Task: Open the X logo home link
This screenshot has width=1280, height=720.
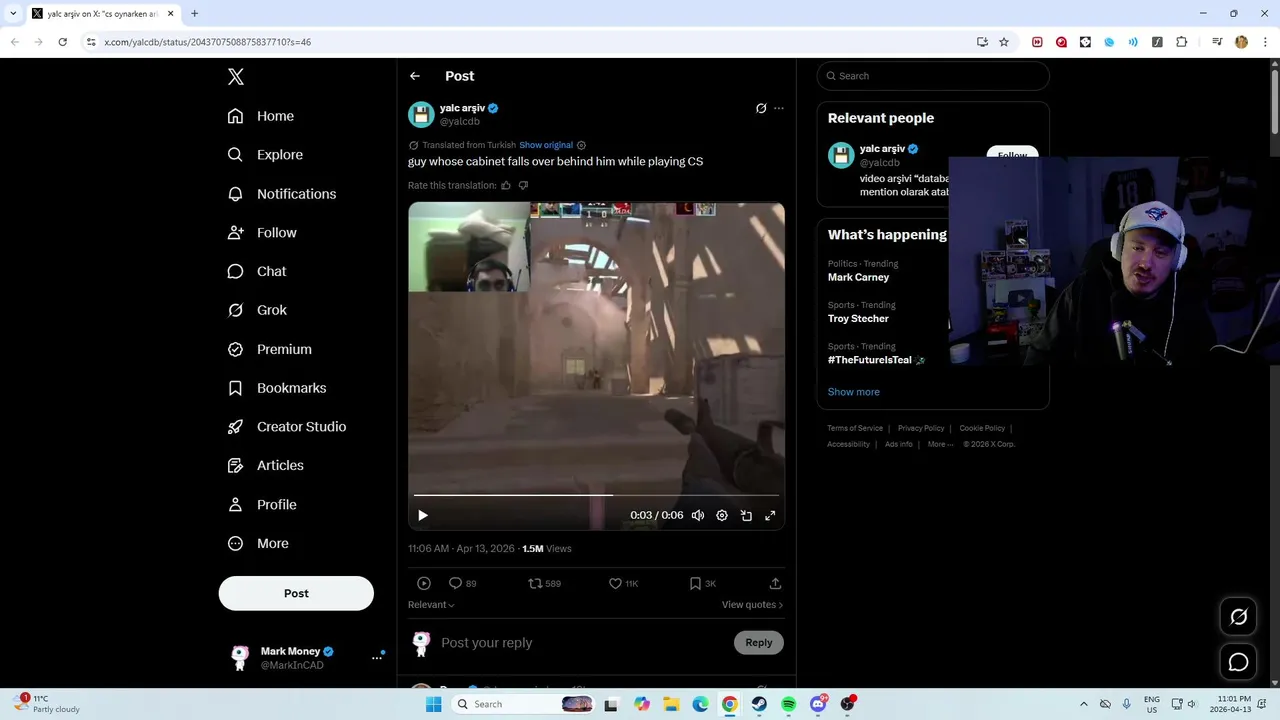Action: [x=236, y=77]
